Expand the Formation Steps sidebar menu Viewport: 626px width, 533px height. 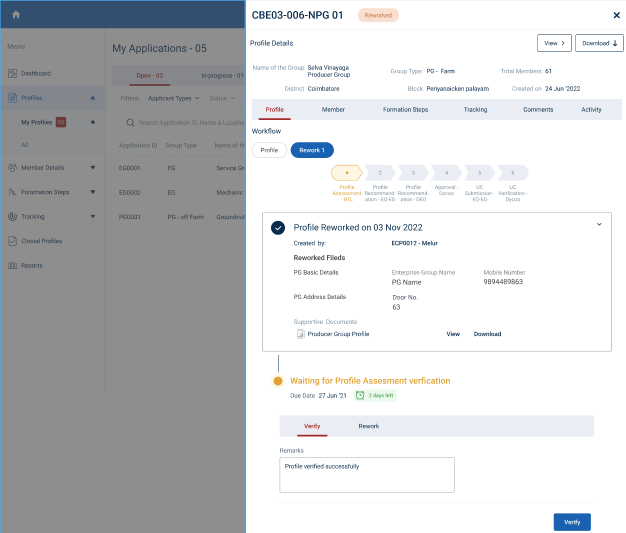pyautogui.click(x=93, y=192)
